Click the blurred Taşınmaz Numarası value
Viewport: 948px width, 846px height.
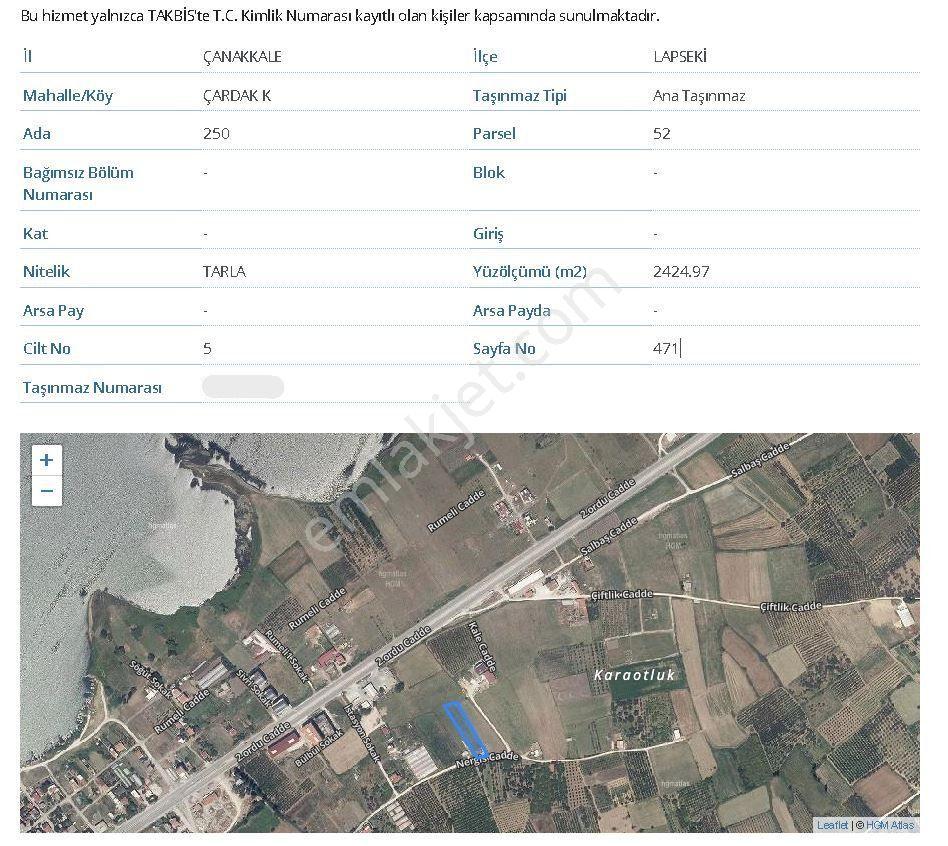pyautogui.click(x=243, y=387)
